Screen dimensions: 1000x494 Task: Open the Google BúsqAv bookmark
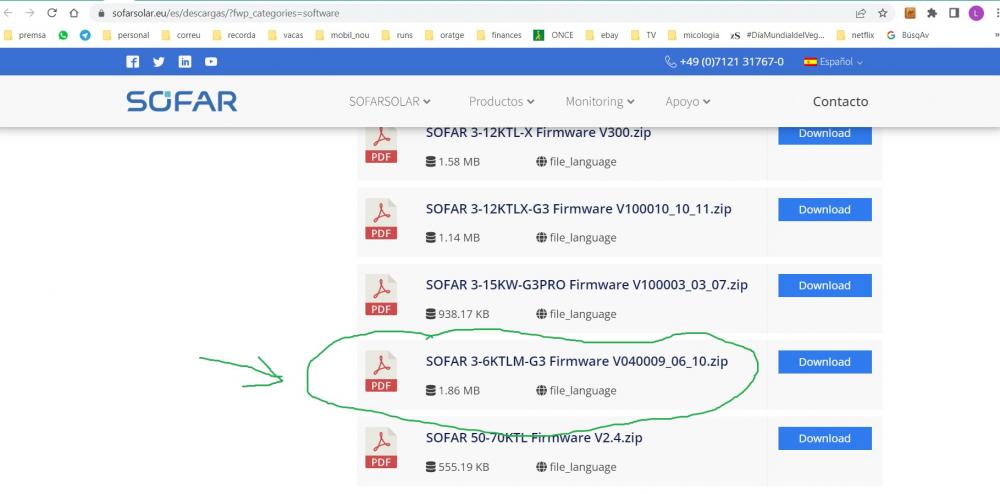click(908, 35)
